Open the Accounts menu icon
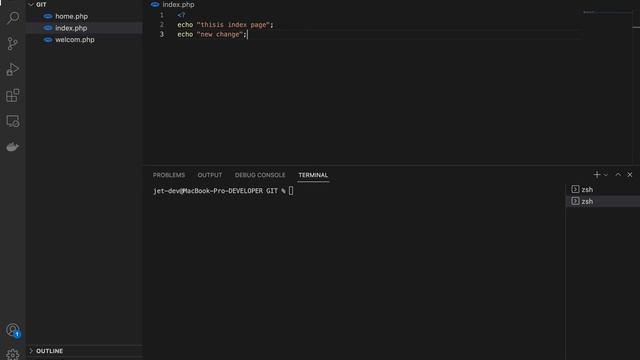 13,330
